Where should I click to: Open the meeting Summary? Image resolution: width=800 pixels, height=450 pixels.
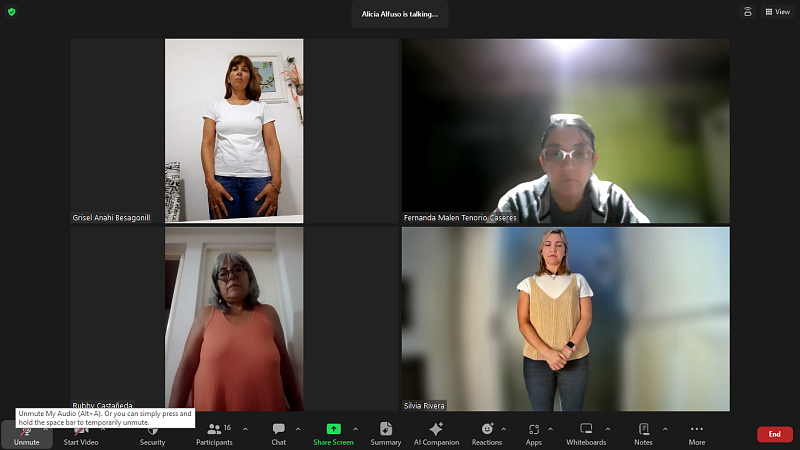point(385,433)
